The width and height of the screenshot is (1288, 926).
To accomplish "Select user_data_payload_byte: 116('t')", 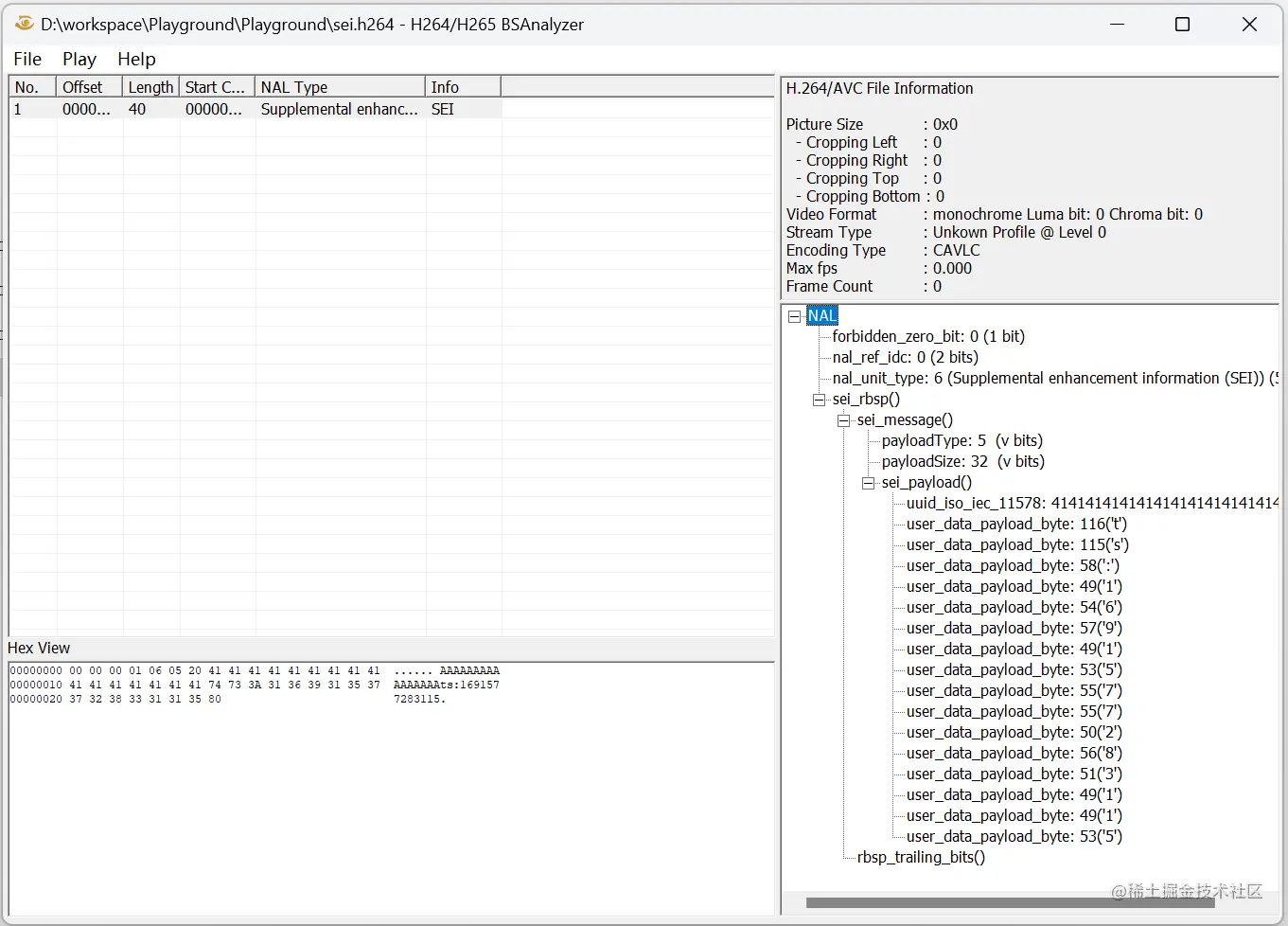I will click(1016, 525).
